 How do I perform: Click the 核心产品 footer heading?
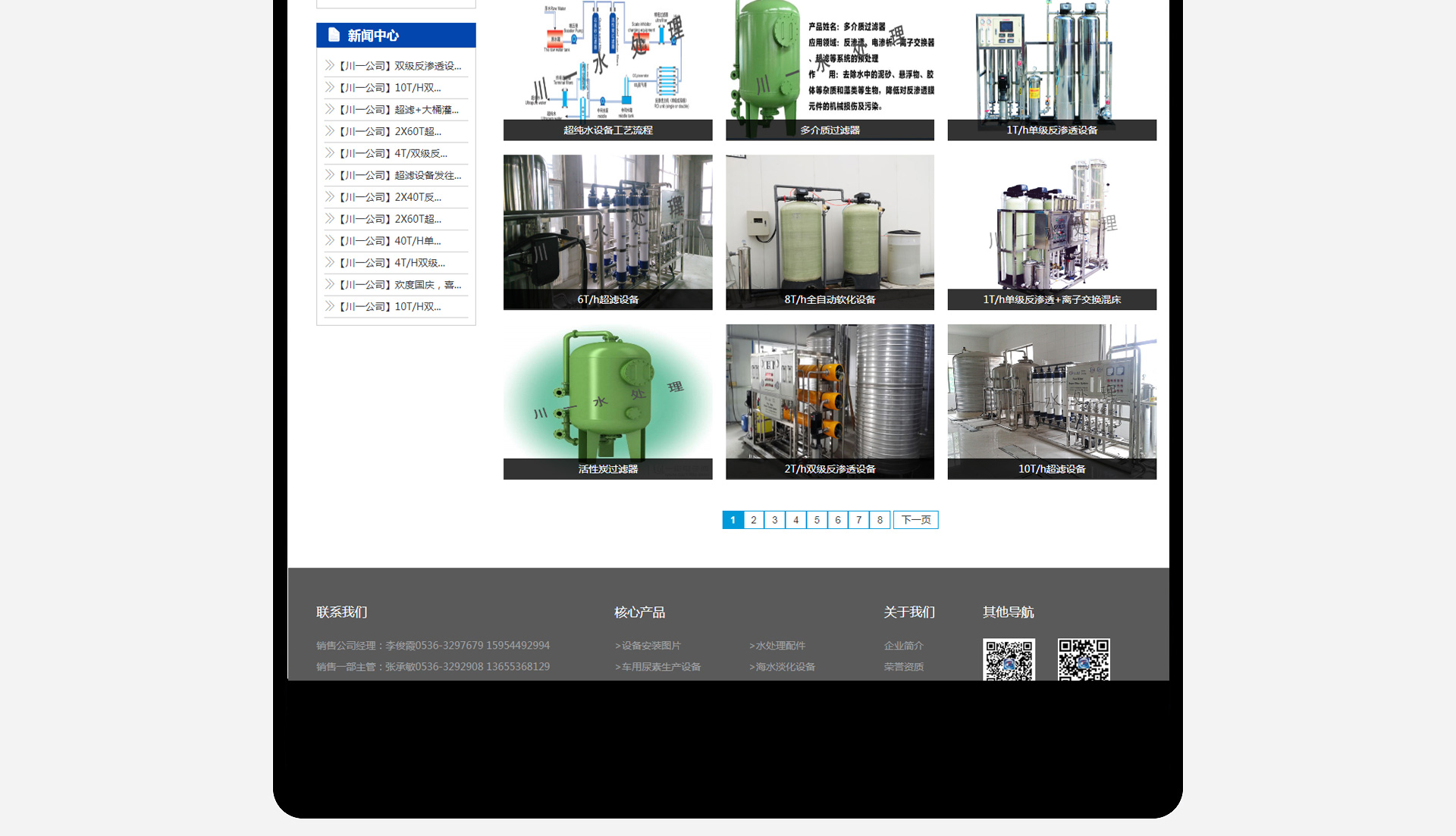pos(640,612)
